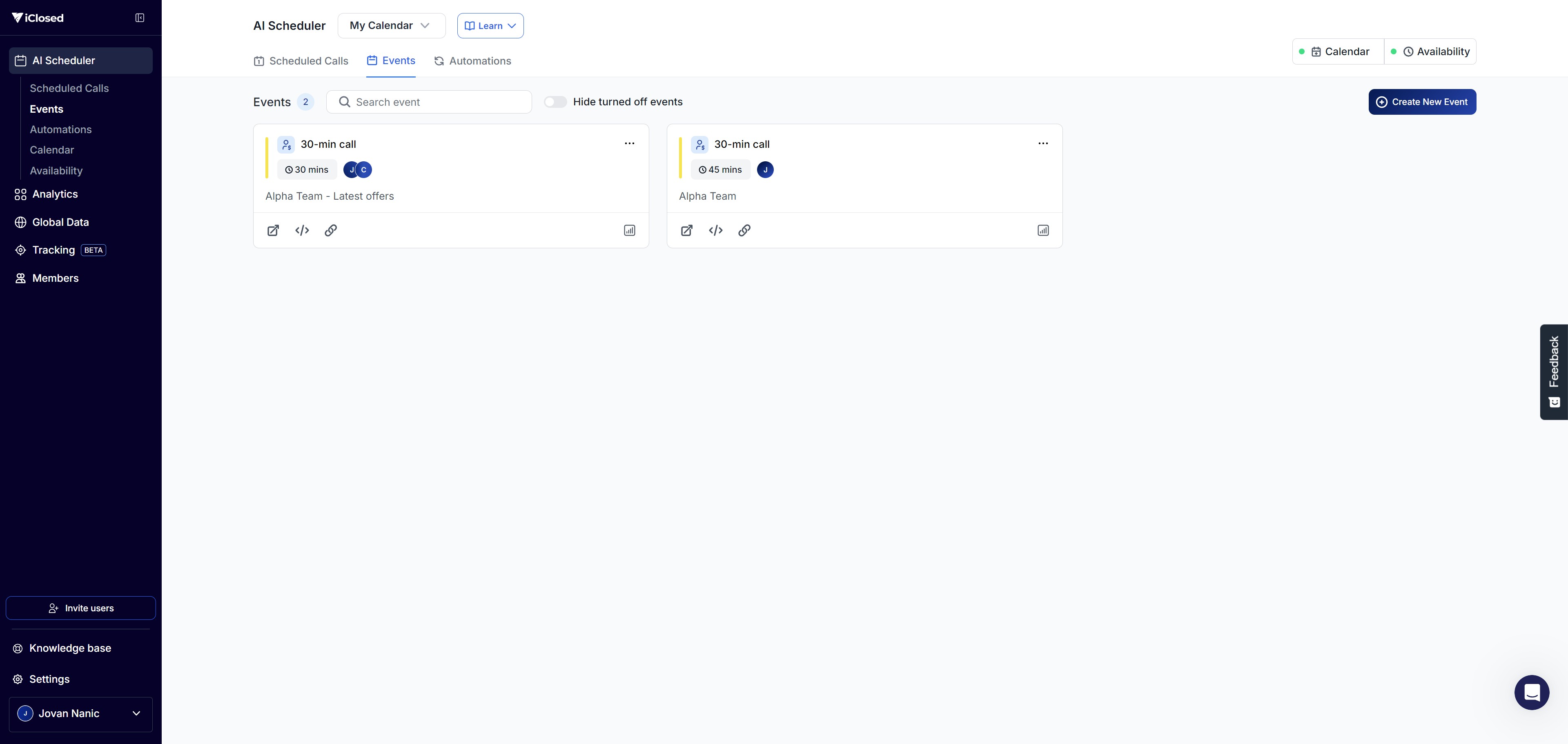Click Invite users button
The height and width of the screenshot is (744, 1568).
pos(80,608)
